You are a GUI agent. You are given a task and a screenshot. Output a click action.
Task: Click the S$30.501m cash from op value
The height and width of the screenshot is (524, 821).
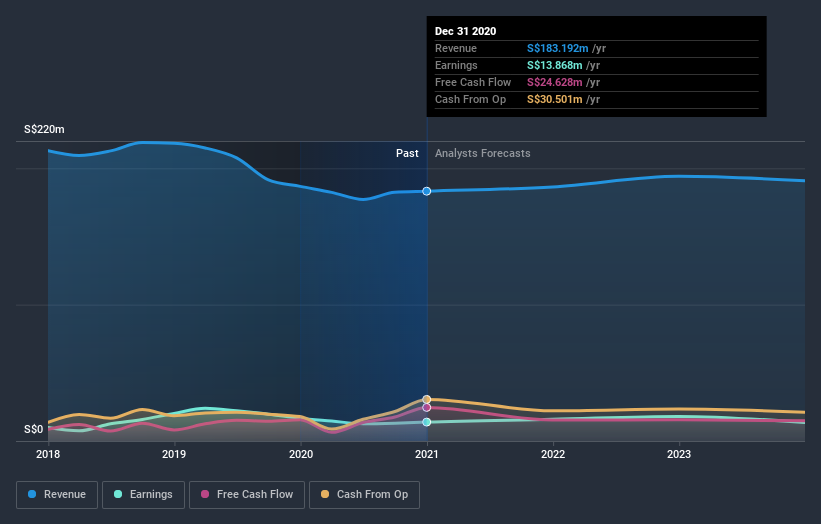click(554, 99)
